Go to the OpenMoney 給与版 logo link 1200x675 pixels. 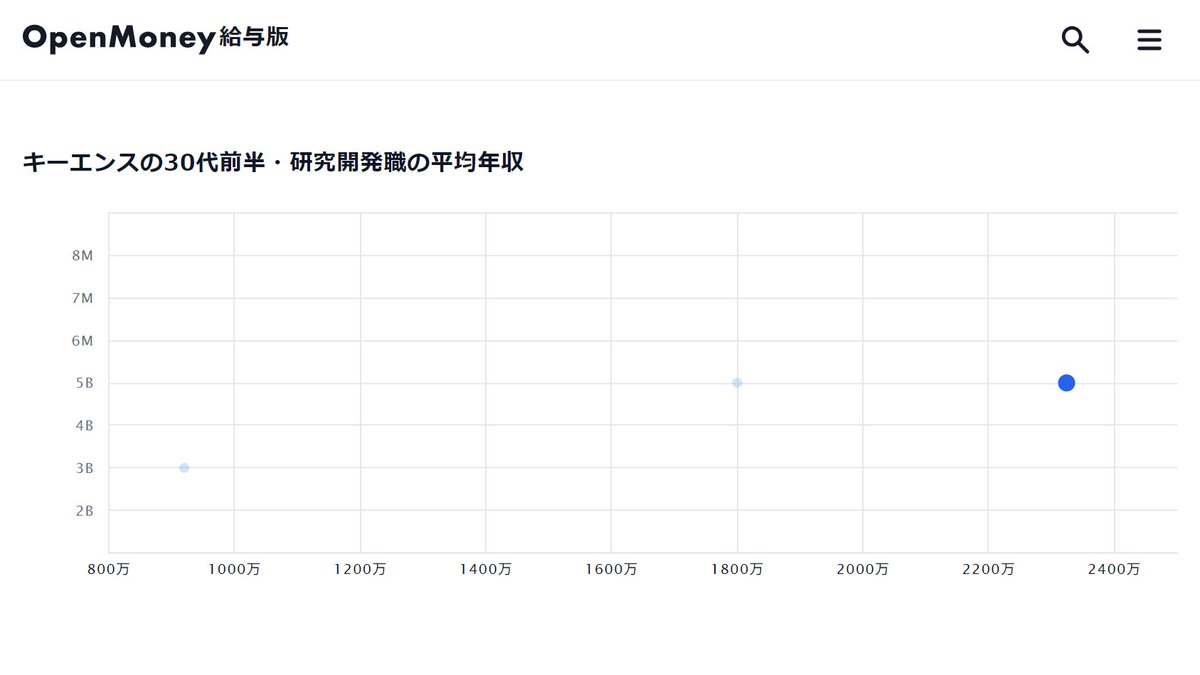pyautogui.click(x=156, y=38)
